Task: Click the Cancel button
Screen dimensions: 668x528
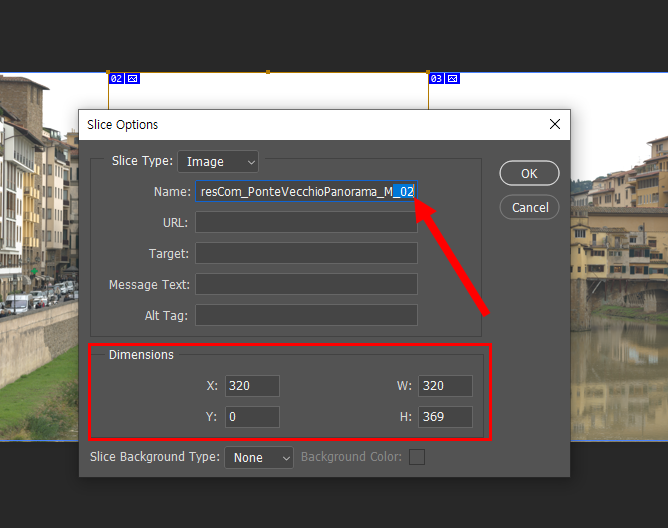Action: coord(529,208)
